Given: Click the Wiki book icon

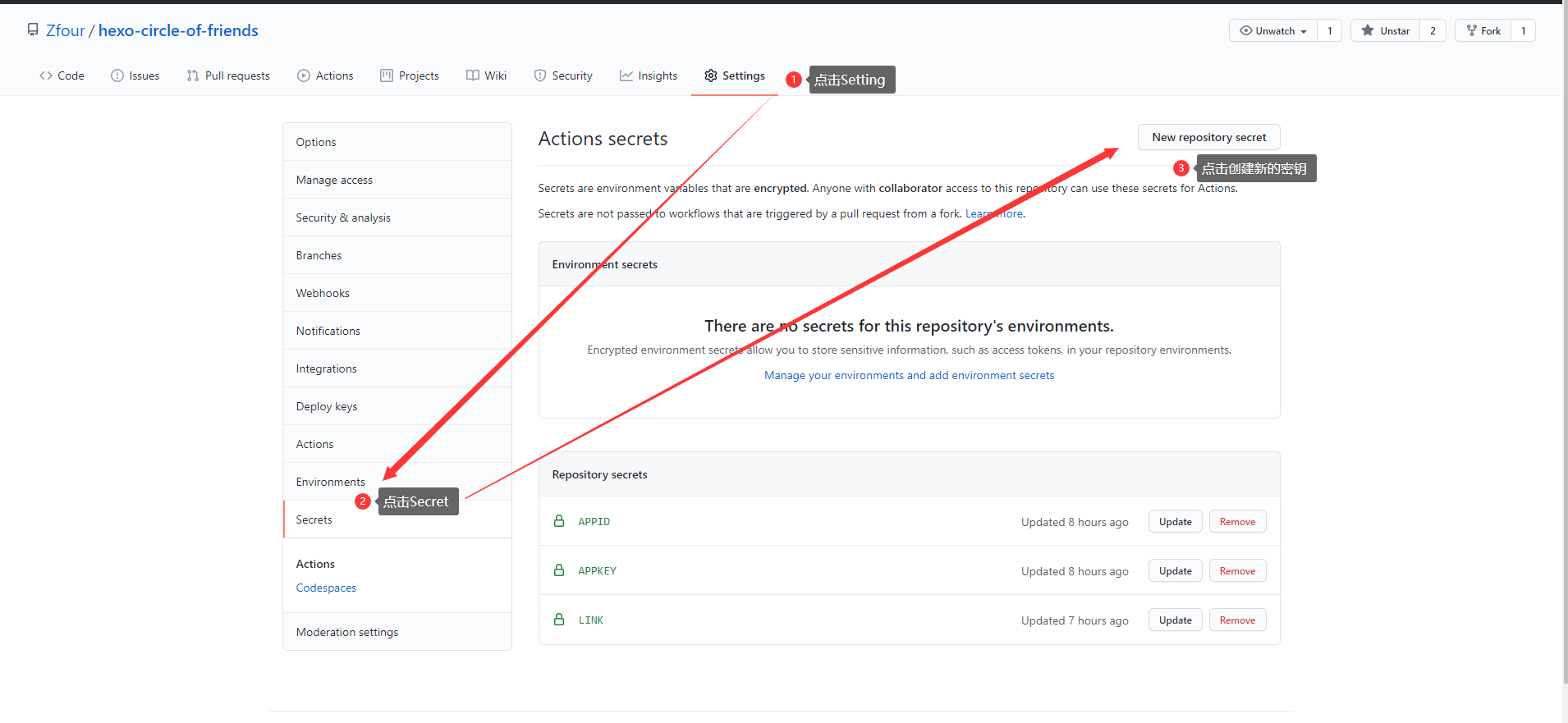Looking at the screenshot, I should 473,76.
